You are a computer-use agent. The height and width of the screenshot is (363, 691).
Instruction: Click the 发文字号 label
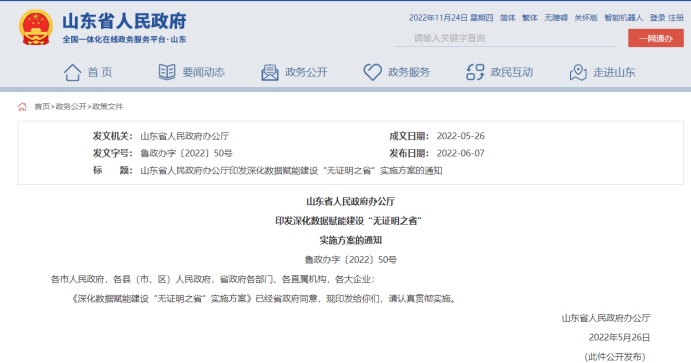(x=112, y=153)
